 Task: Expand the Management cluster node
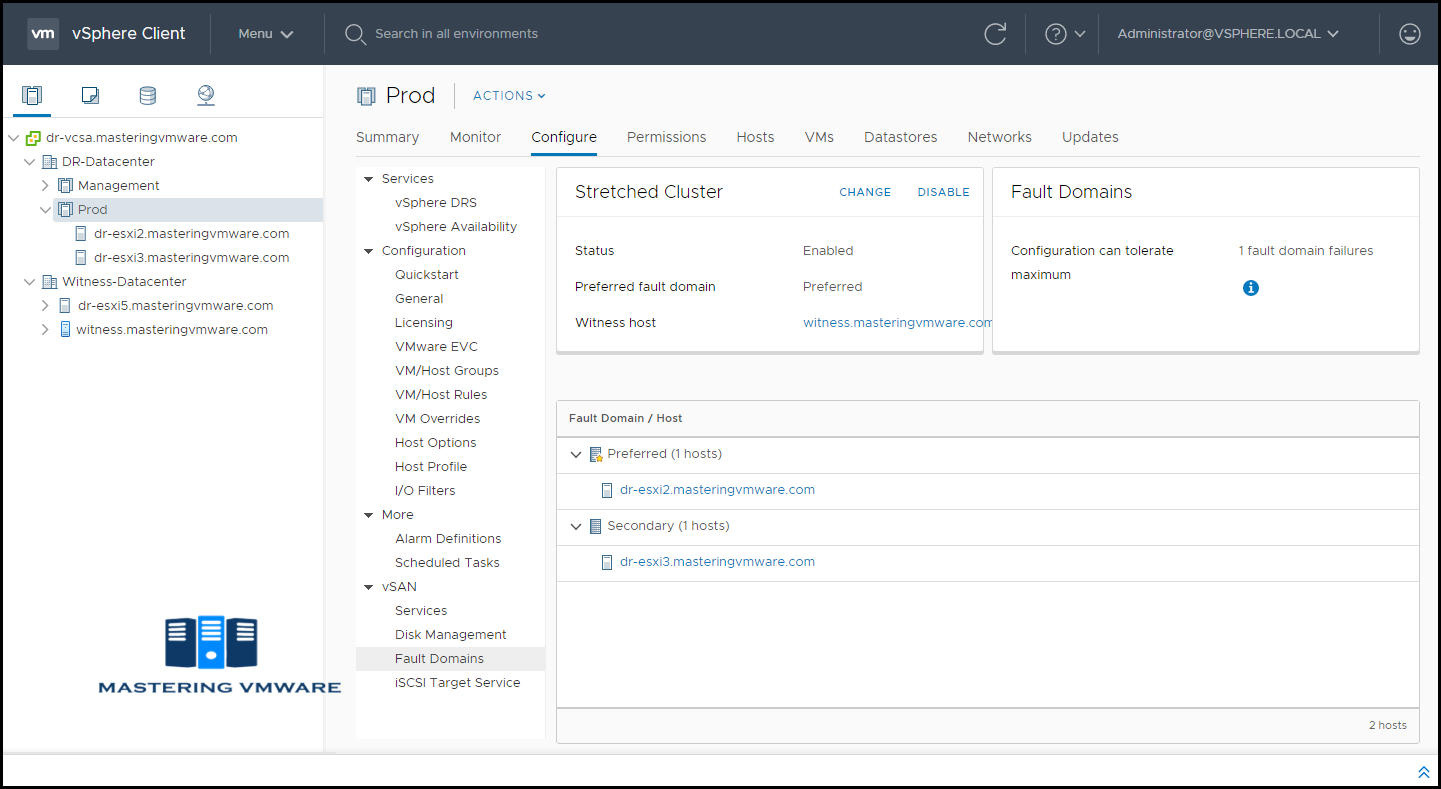pyautogui.click(x=45, y=186)
